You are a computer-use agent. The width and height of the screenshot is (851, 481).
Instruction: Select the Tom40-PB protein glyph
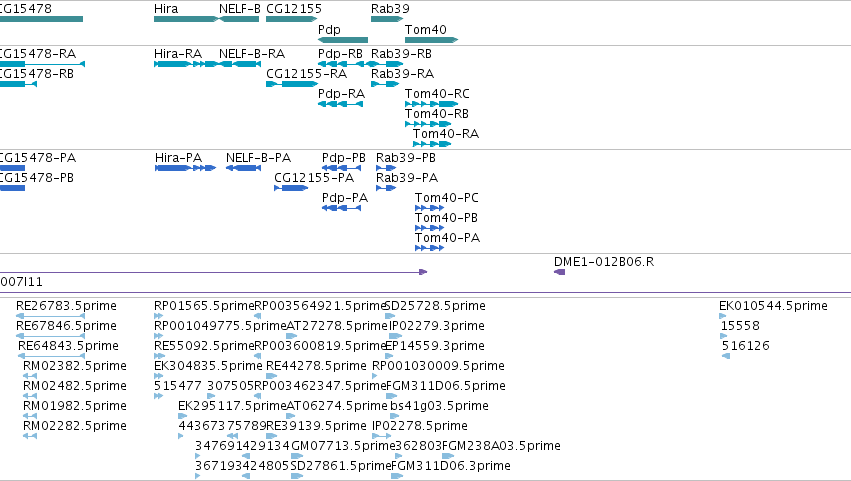[x=429, y=229]
